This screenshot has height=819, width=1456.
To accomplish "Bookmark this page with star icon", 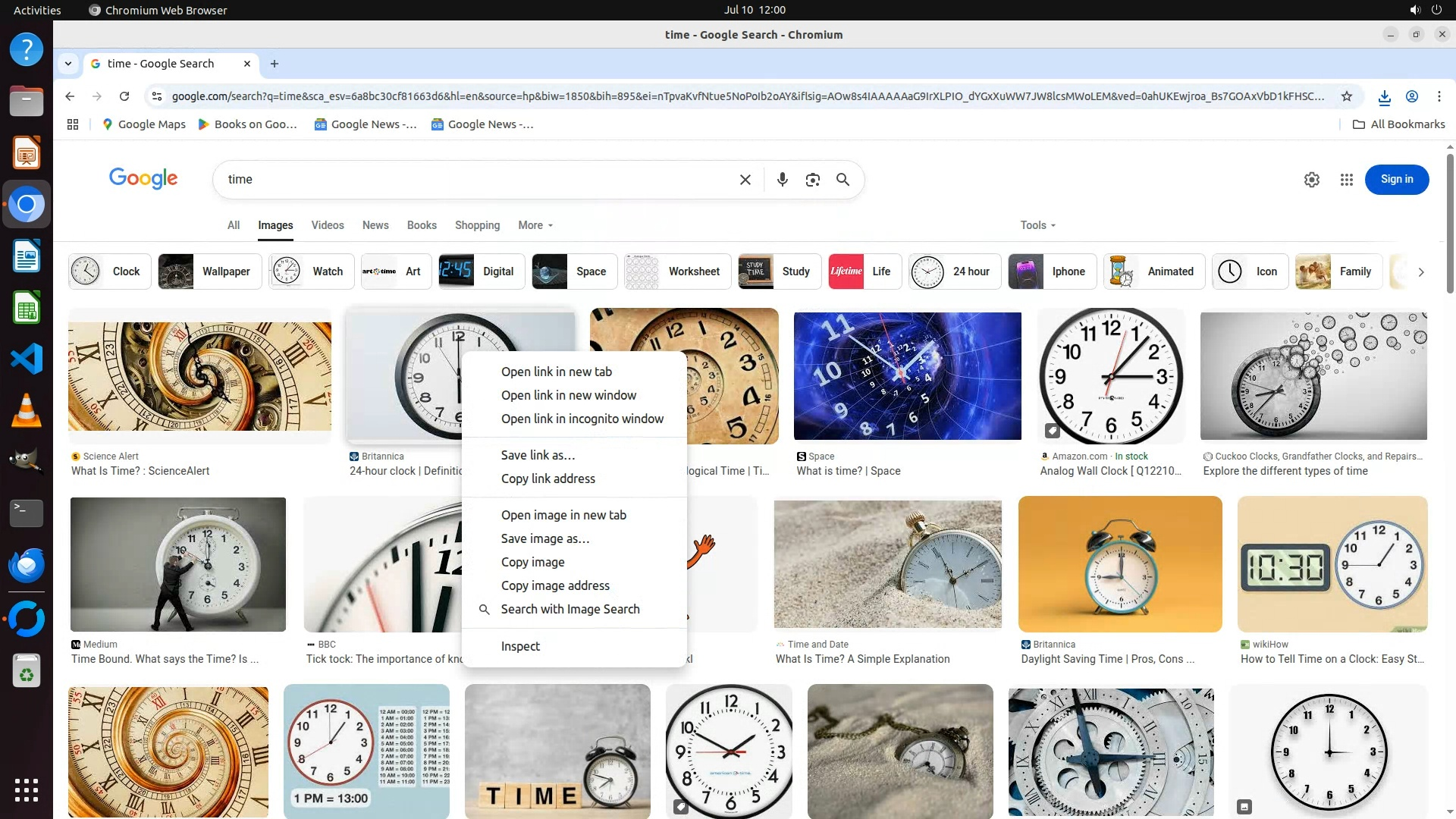I will [1346, 96].
